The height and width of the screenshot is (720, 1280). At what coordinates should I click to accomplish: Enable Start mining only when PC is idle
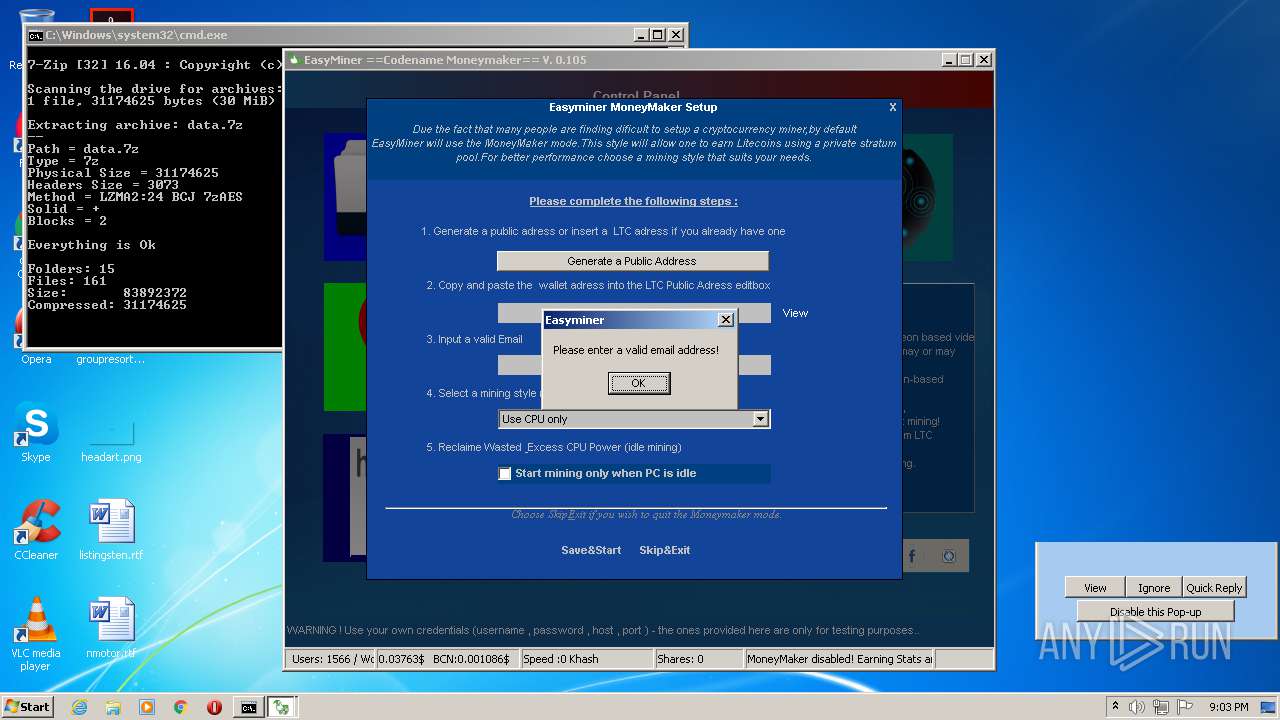pos(505,474)
